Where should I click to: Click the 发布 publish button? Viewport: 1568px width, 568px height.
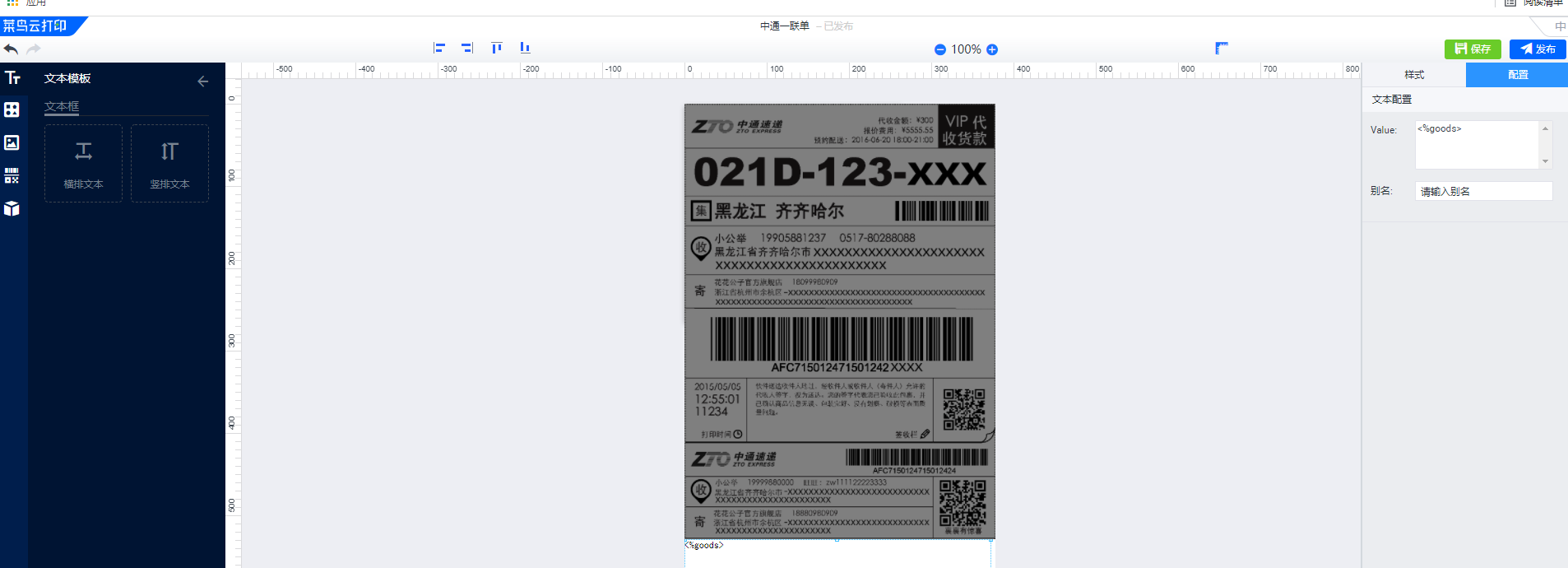tap(1538, 49)
